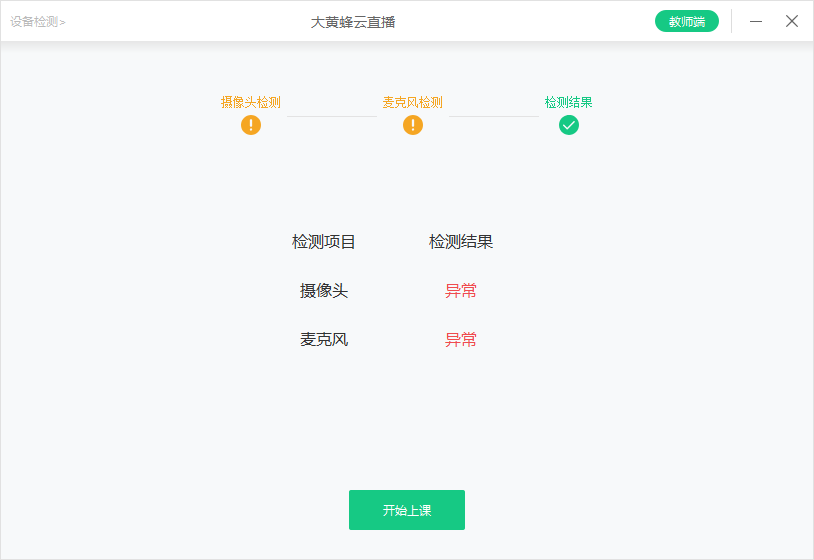Select the 摄像头 row label
Image resolution: width=814 pixels, height=560 pixels.
(323, 291)
